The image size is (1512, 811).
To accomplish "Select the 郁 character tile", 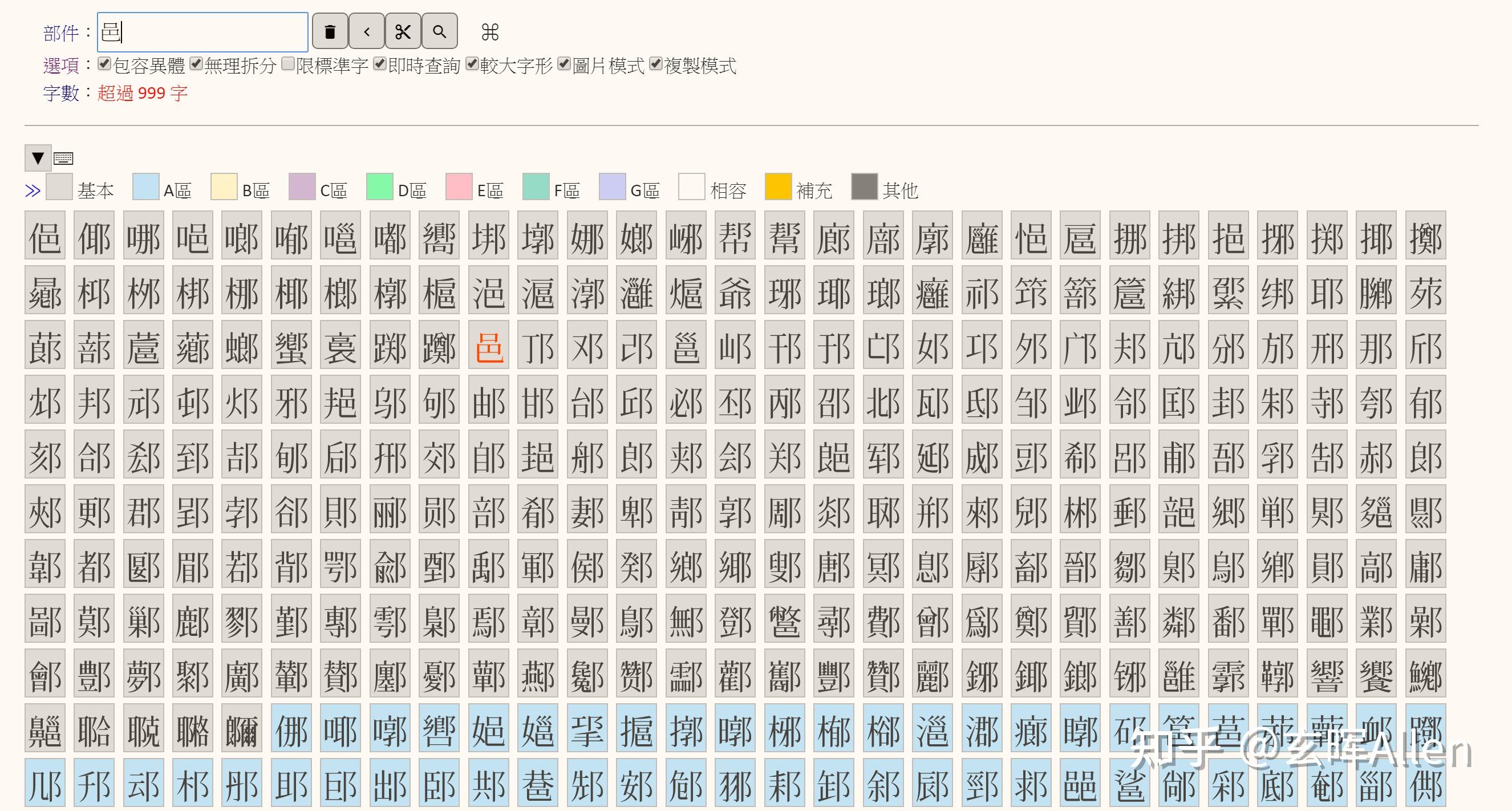I will tap(1426, 400).
